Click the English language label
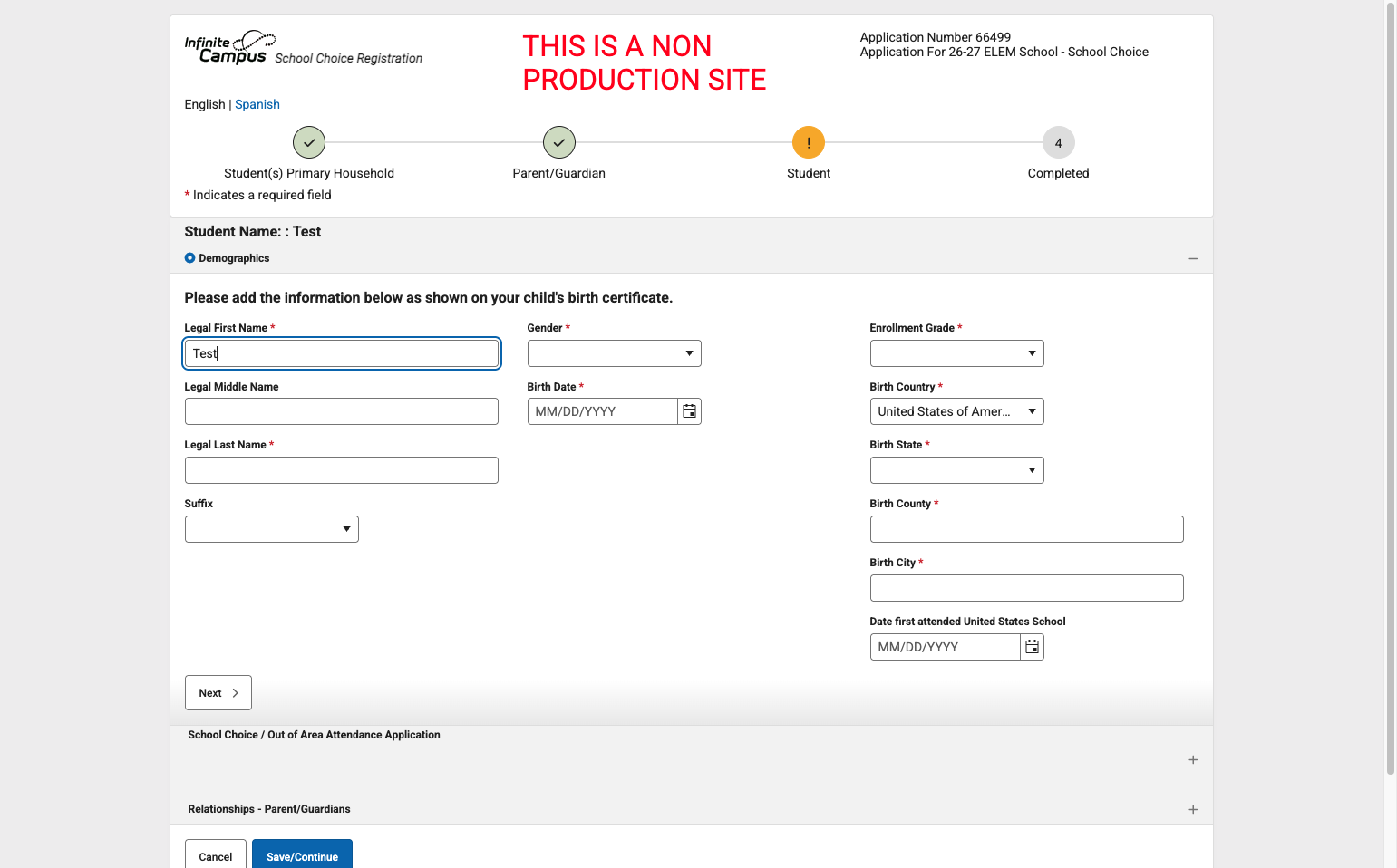This screenshot has height=868, width=1397. click(x=205, y=104)
